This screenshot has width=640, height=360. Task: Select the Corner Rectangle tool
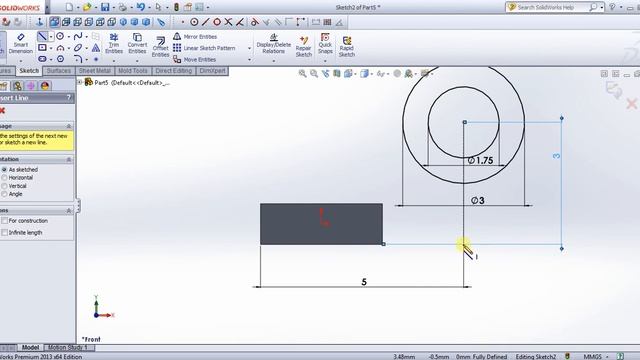click(42, 48)
